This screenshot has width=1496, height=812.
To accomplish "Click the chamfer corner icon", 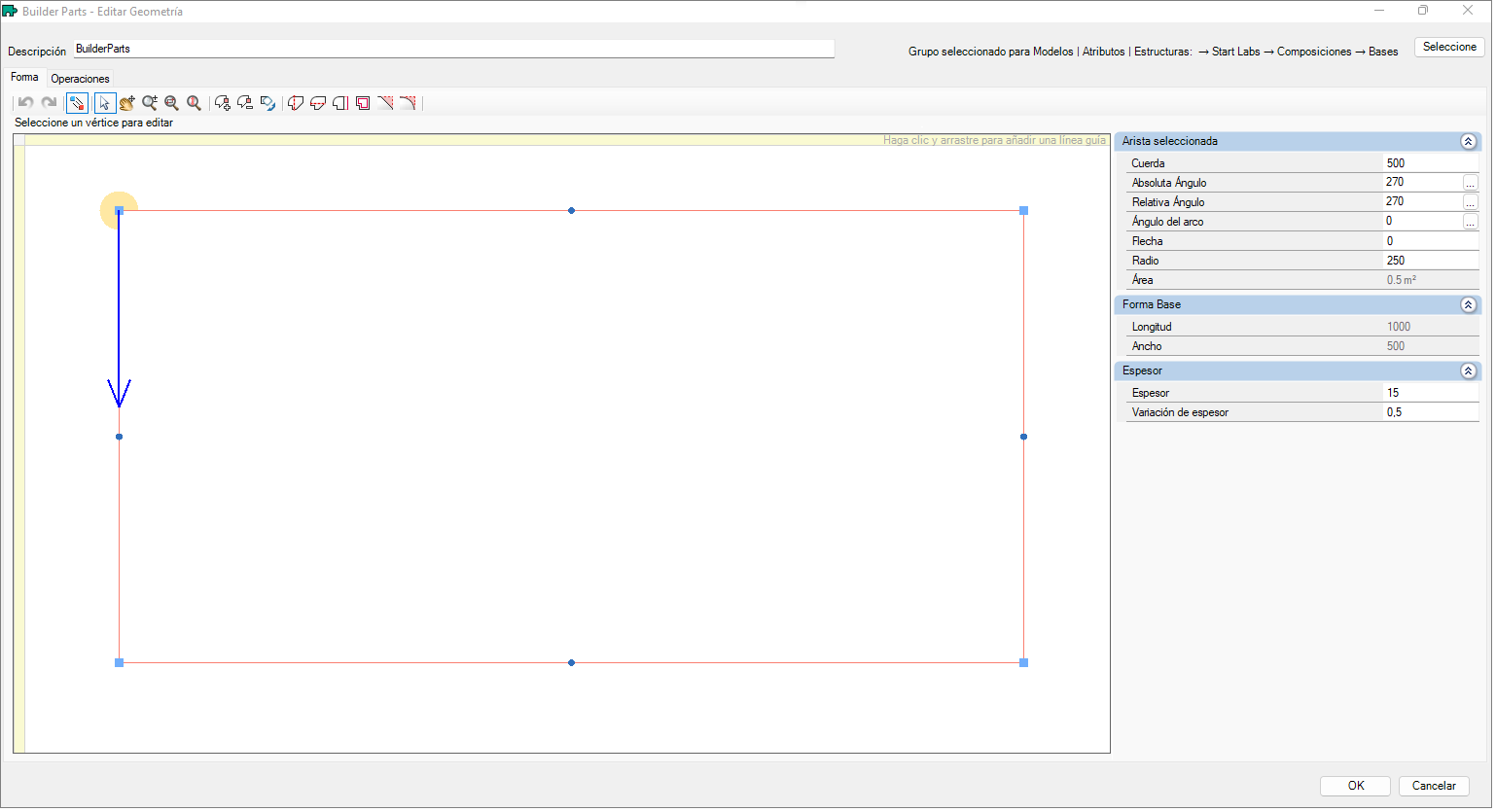I will point(385,103).
